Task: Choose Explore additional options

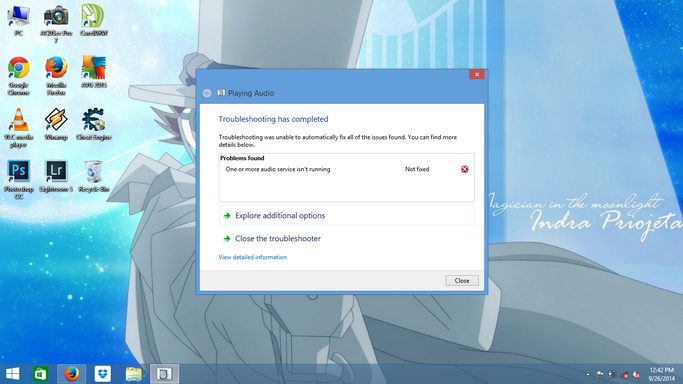Action: 346,216
